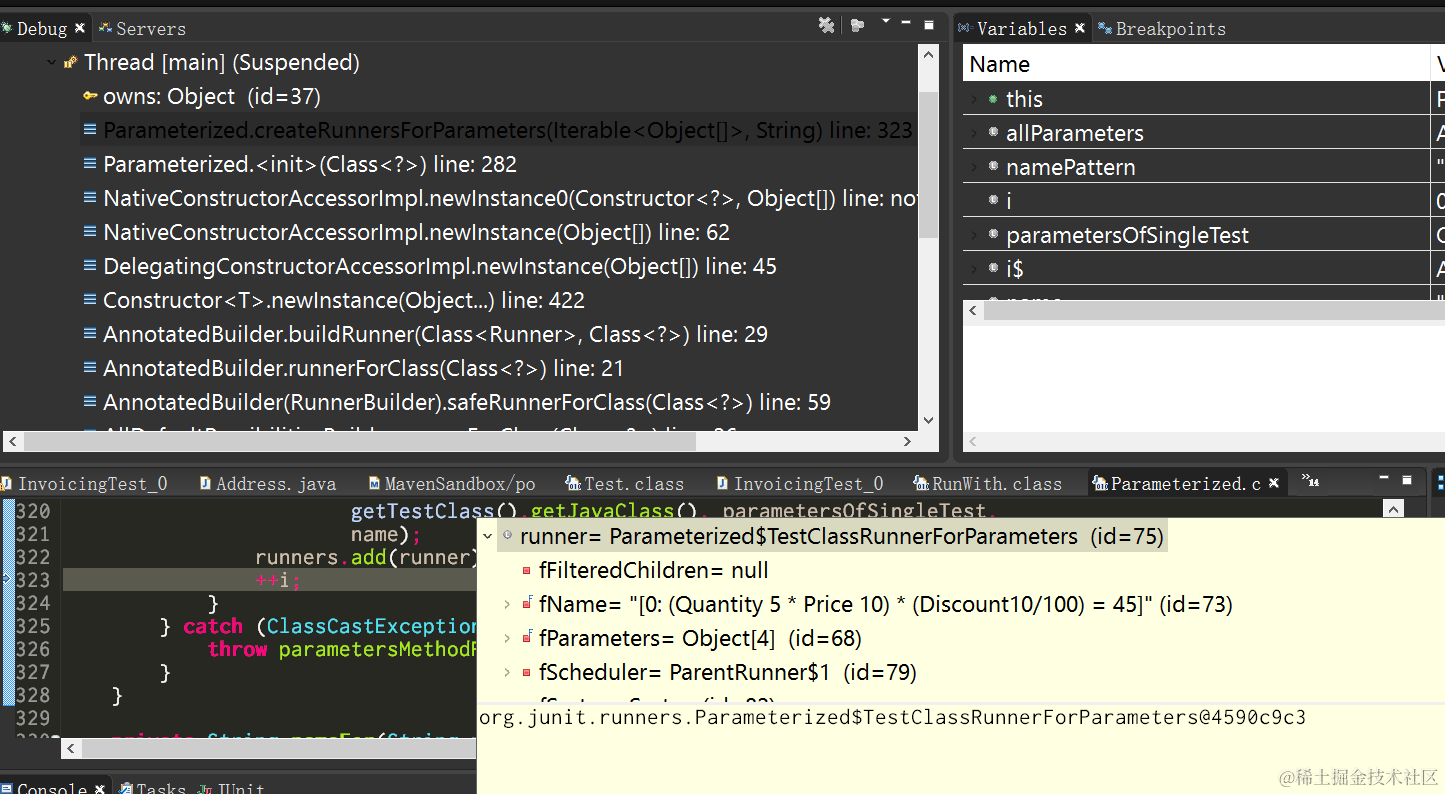Open the MavenSandbox/po editor tab
This screenshot has width=1445, height=794.
(452, 483)
